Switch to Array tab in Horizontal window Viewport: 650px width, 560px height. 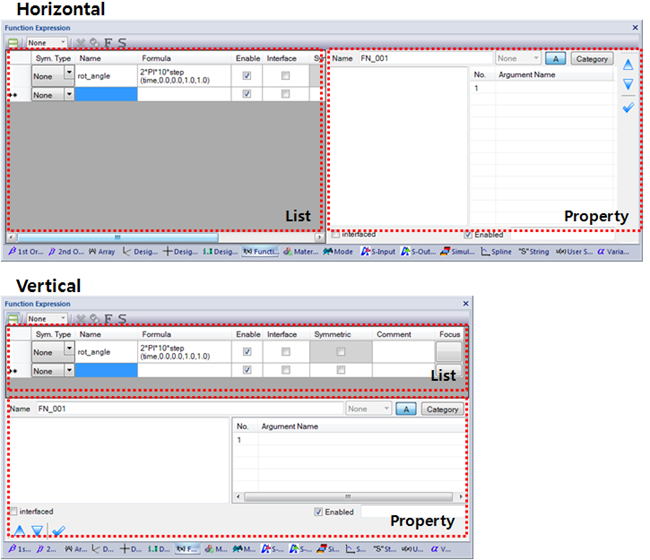point(102,251)
